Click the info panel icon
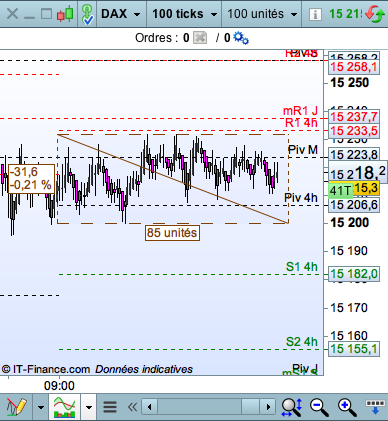388x421 pixels. 315,14
